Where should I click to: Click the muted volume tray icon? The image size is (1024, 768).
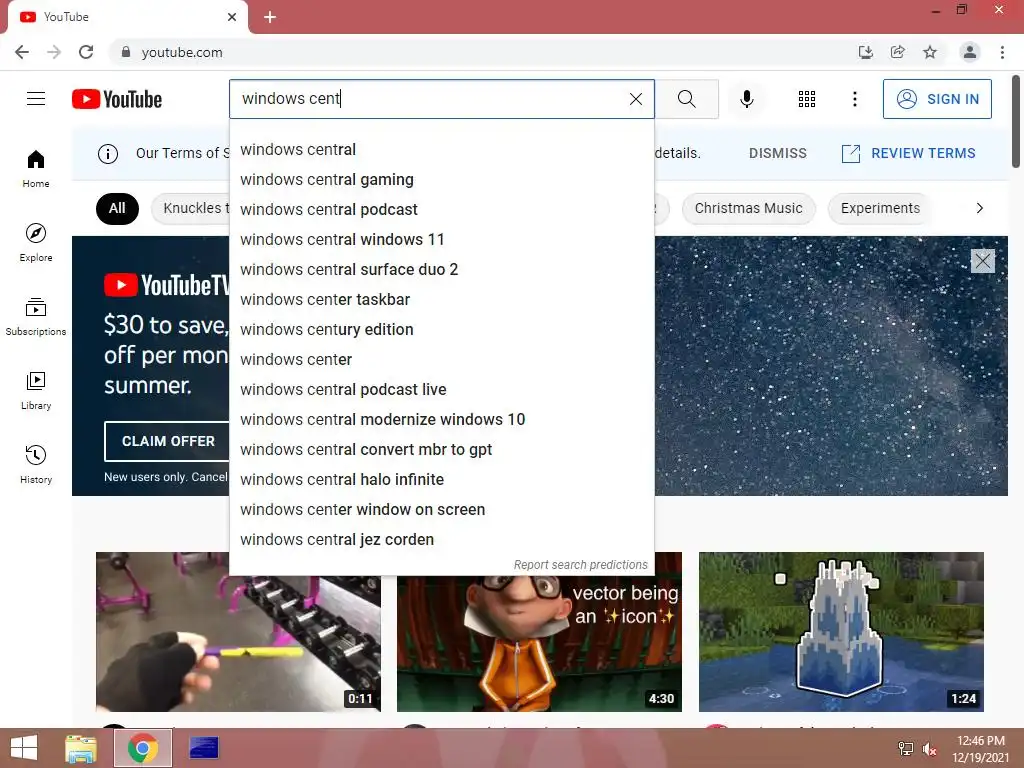pos(929,749)
